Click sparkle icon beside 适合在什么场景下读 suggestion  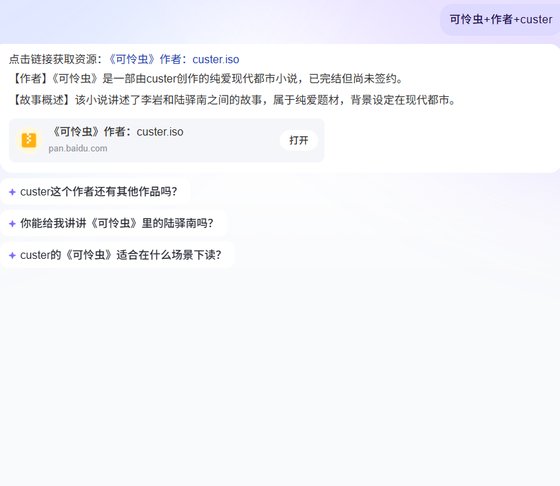click(12, 255)
